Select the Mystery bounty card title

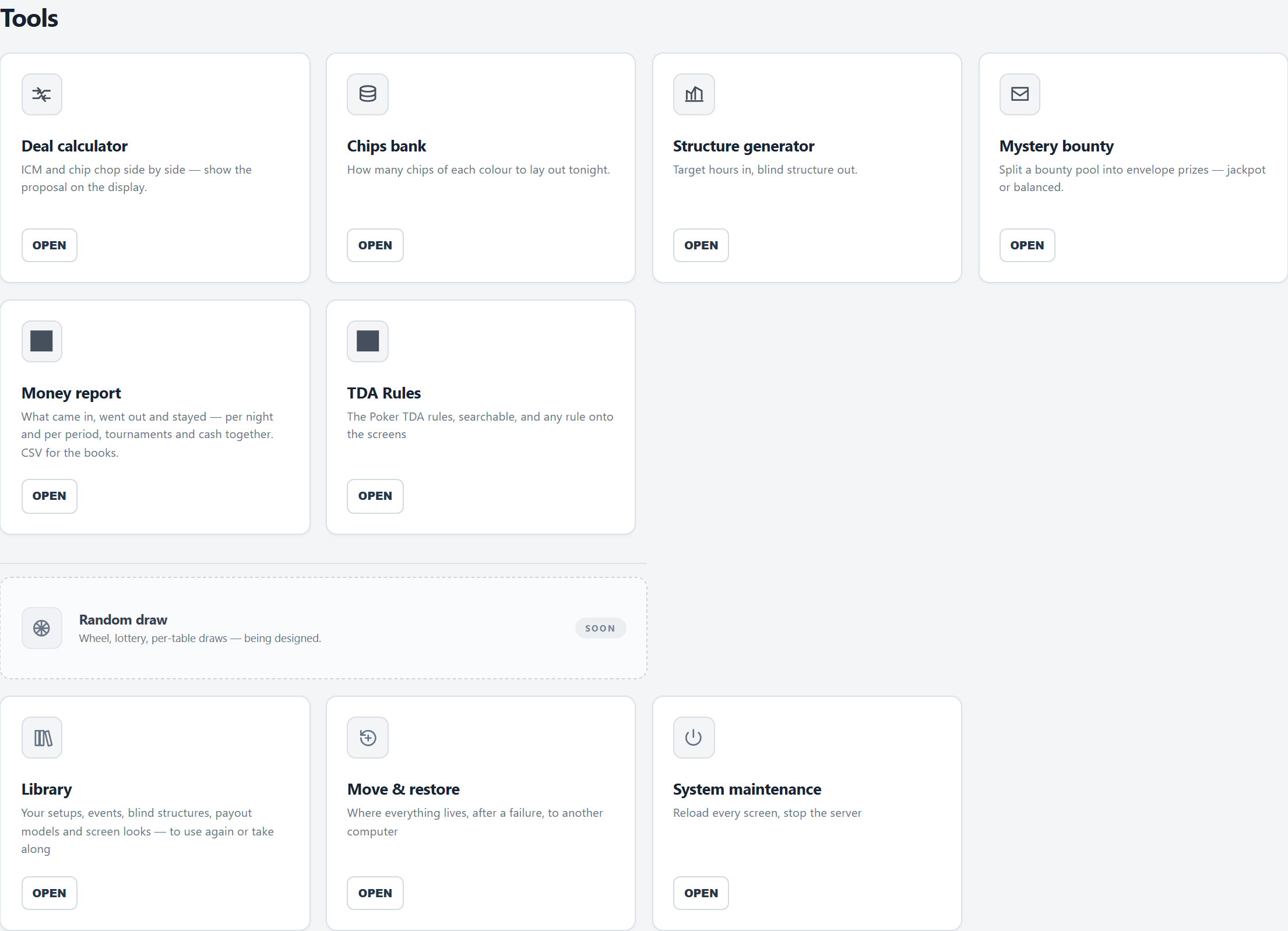pos(1057,146)
